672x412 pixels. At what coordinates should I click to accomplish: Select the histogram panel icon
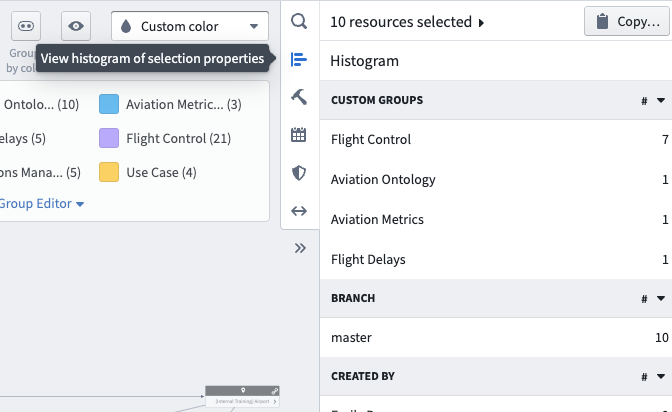point(299,59)
